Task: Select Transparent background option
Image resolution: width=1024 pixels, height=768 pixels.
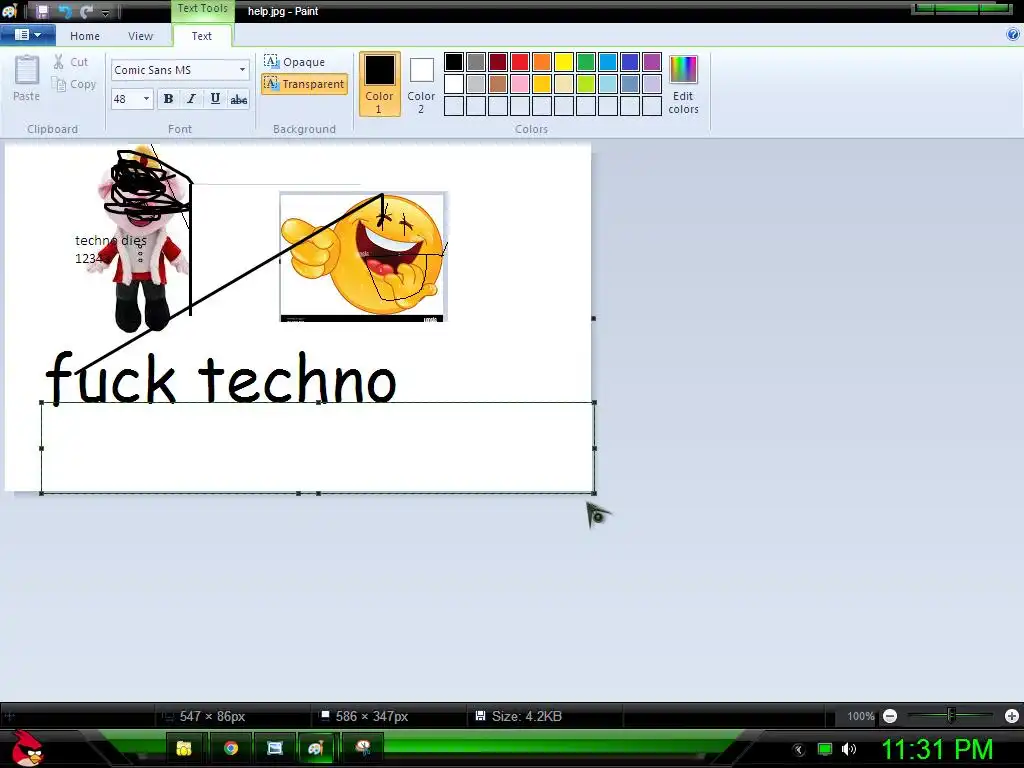Action: click(x=304, y=84)
